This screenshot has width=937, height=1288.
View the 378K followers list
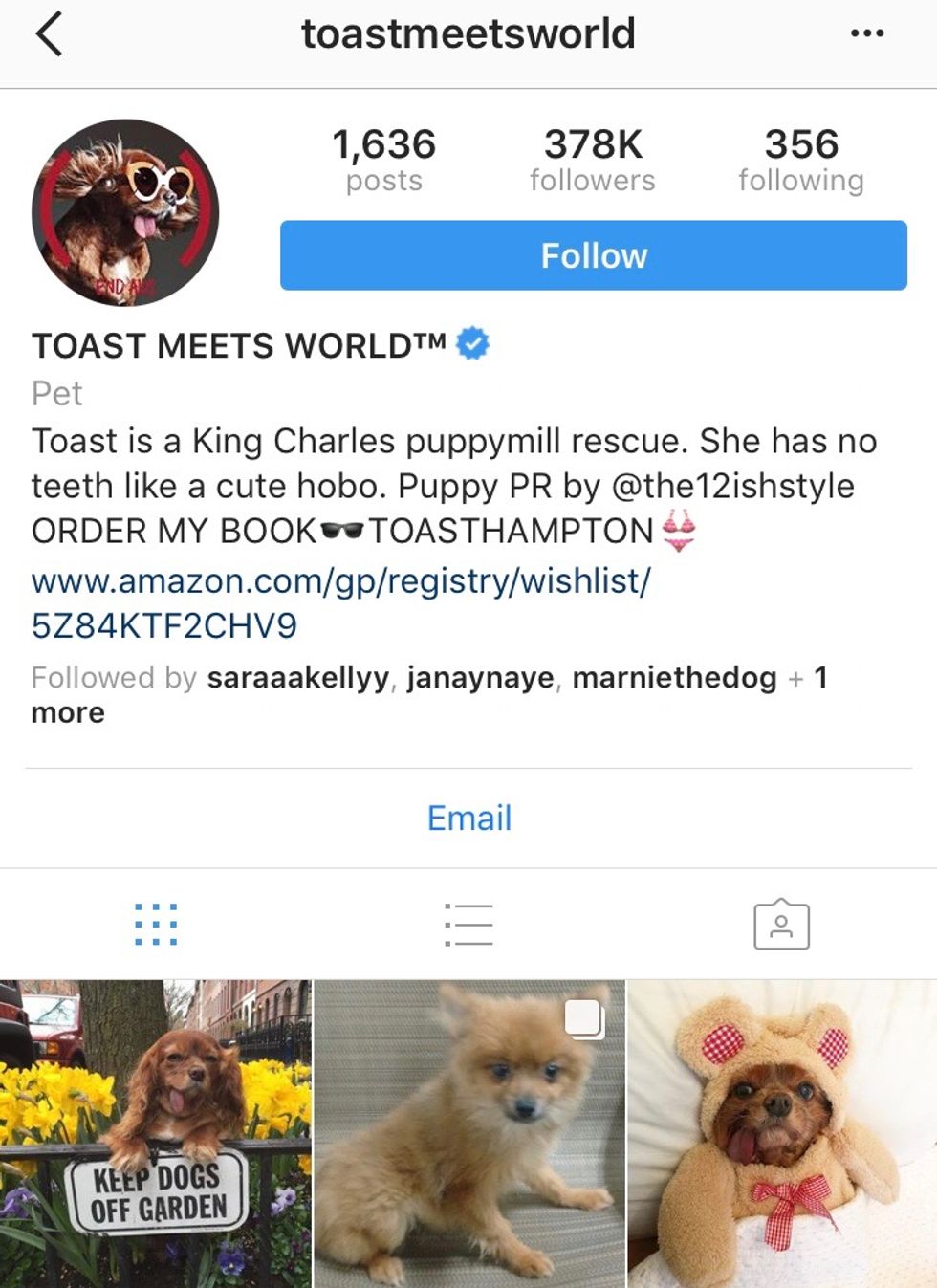click(593, 160)
